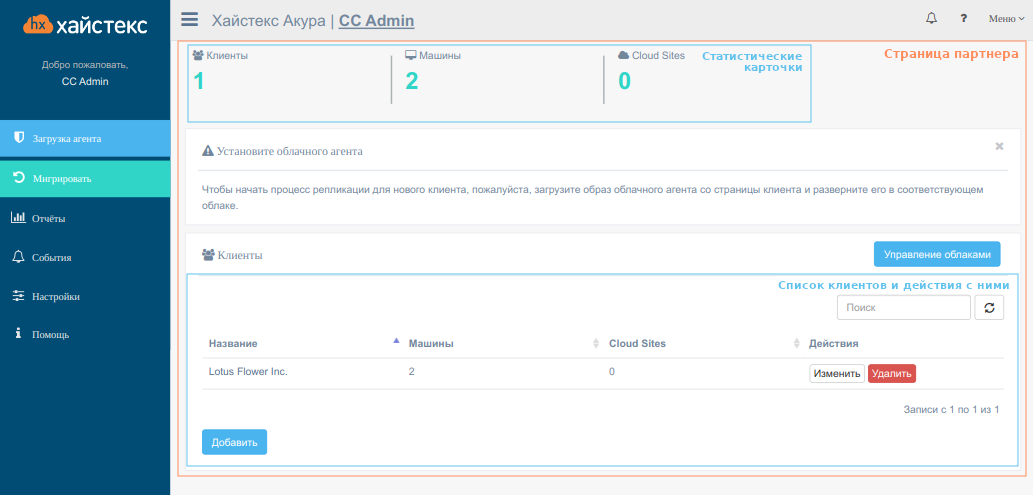
Task: Select Мигрировать in the sidebar
Action: [x=85, y=179]
